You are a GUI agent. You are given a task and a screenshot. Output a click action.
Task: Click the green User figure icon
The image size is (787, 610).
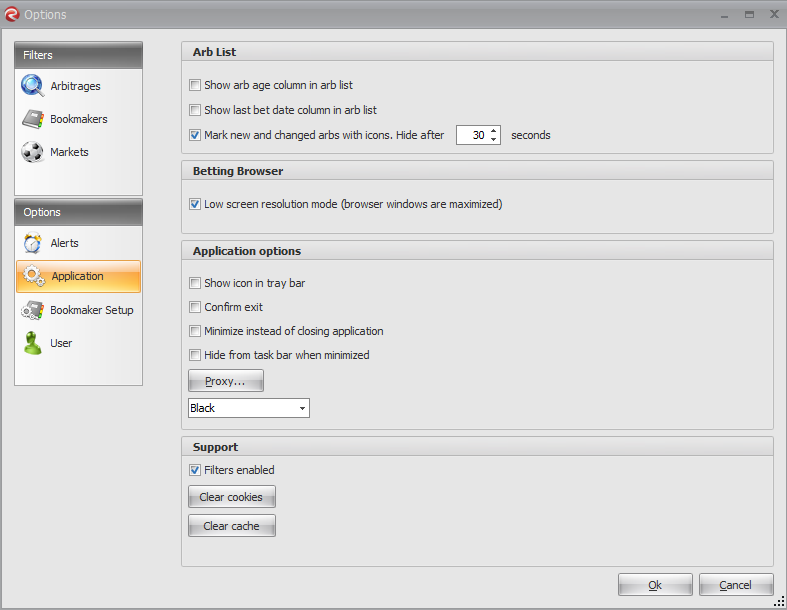pos(33,343)
